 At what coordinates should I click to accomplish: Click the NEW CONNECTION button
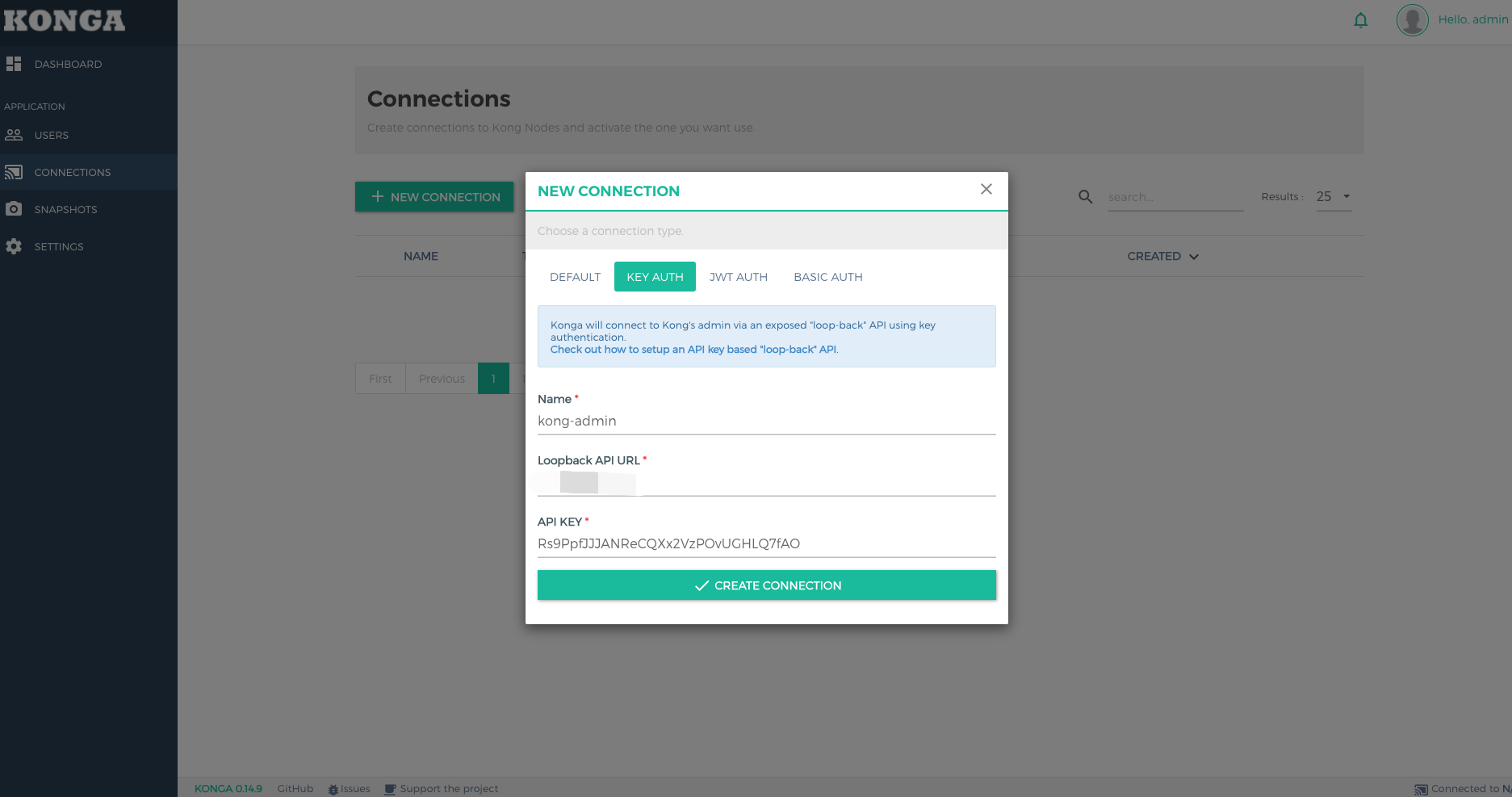(434, 197)
